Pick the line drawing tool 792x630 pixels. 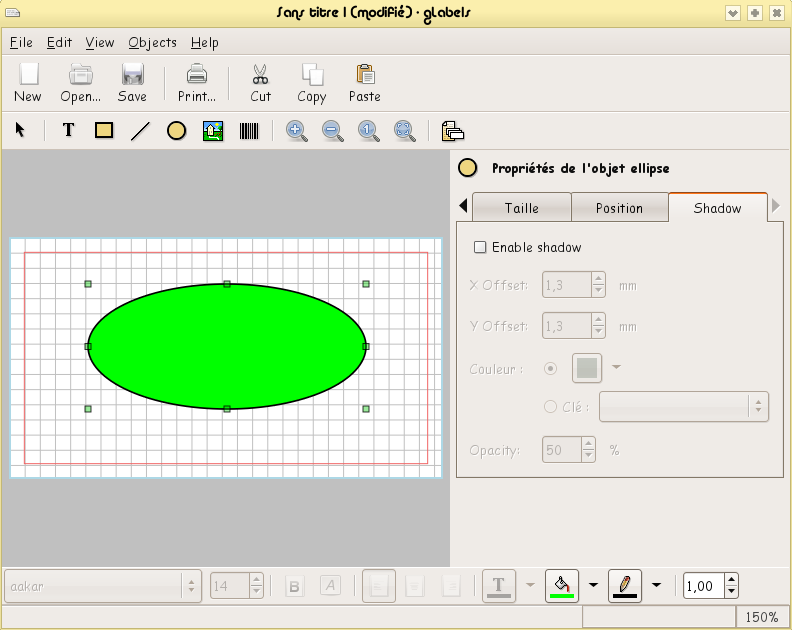140,130
